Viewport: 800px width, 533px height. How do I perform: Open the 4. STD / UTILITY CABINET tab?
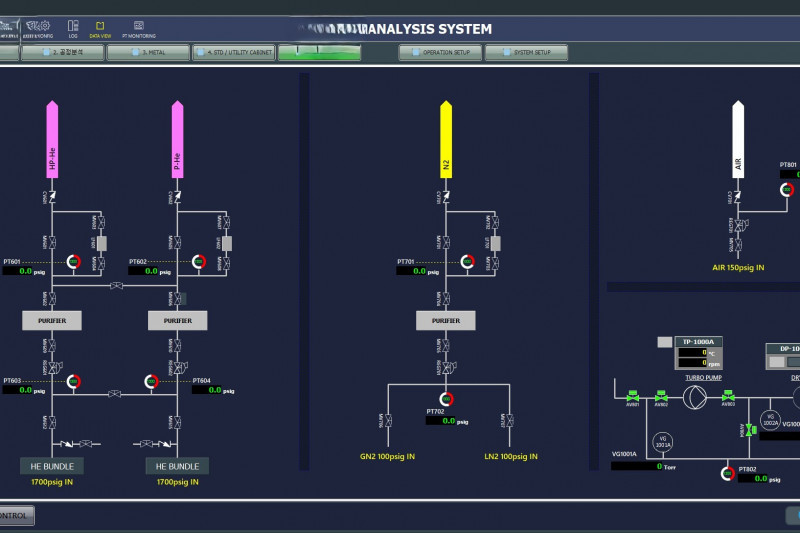233,53
